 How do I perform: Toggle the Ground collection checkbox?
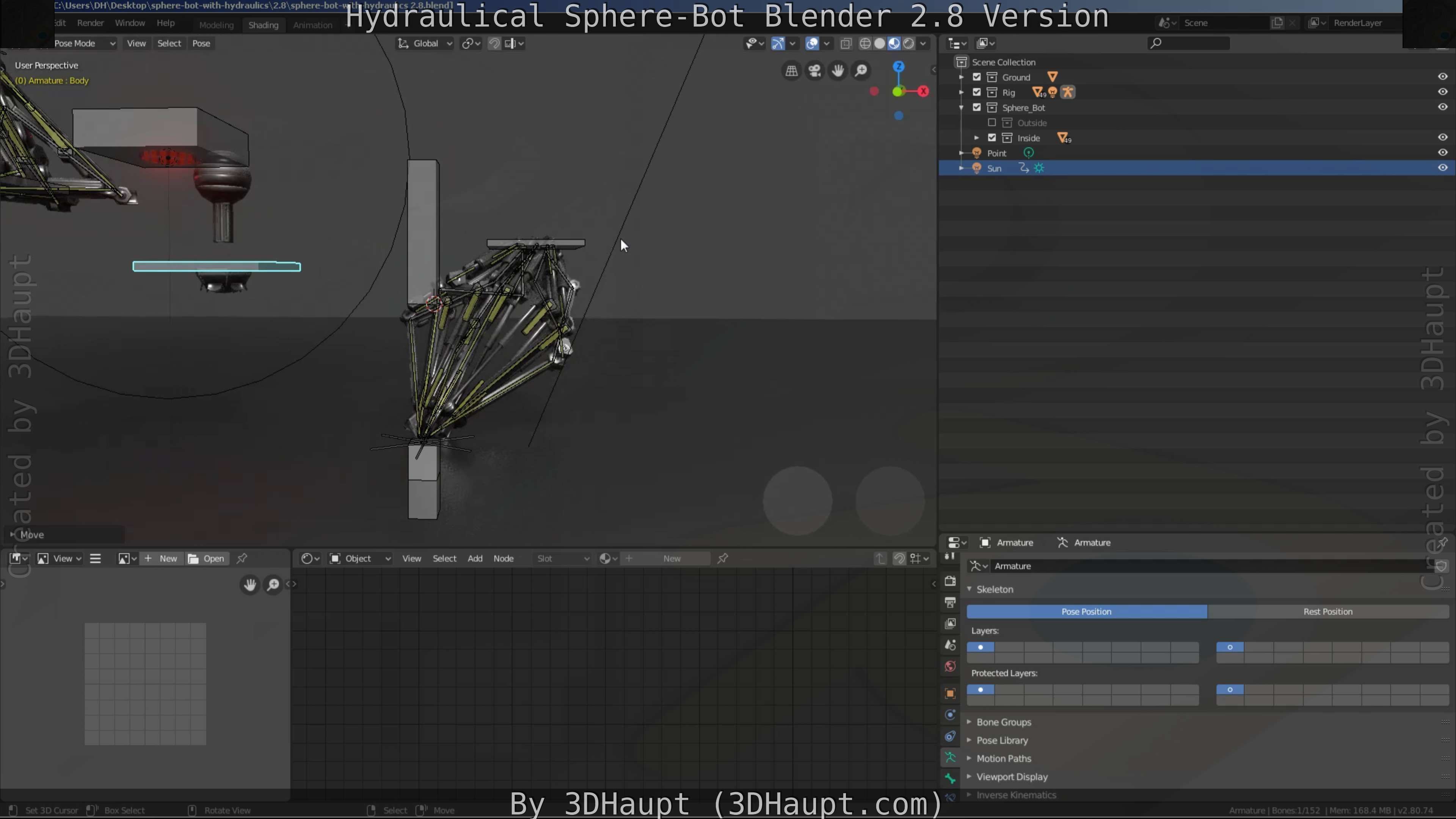[x=977, y=77]
